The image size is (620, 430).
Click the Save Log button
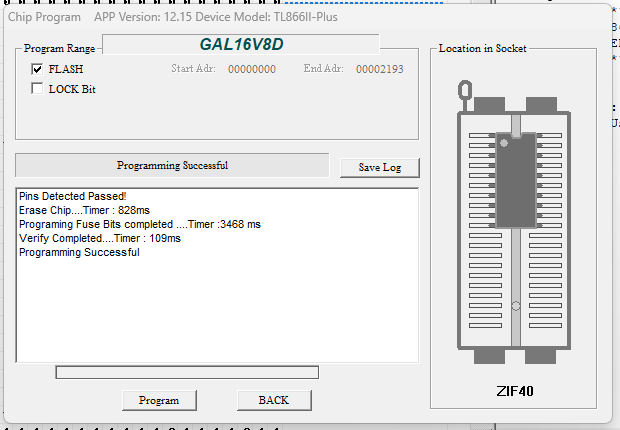pos(379,167)
